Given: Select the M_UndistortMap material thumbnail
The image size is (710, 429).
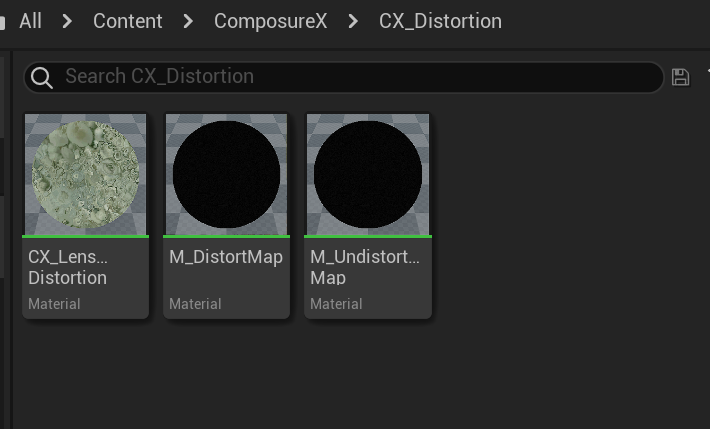Looking at the screenshot, I should pyautogui.click(x=368, y=175).
